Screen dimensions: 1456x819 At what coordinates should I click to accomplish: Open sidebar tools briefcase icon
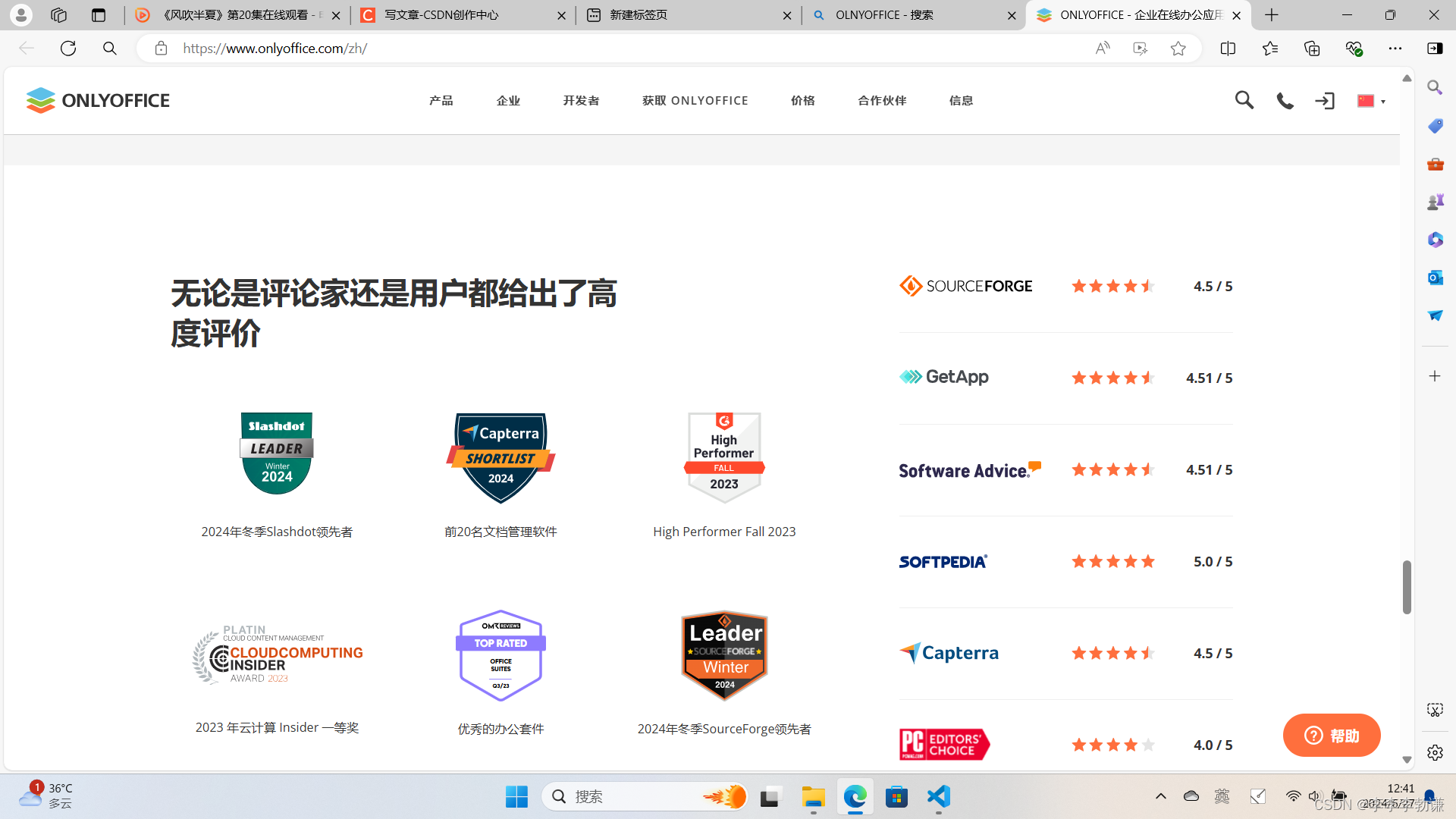pyautogui.click(x=1435, y=164)
